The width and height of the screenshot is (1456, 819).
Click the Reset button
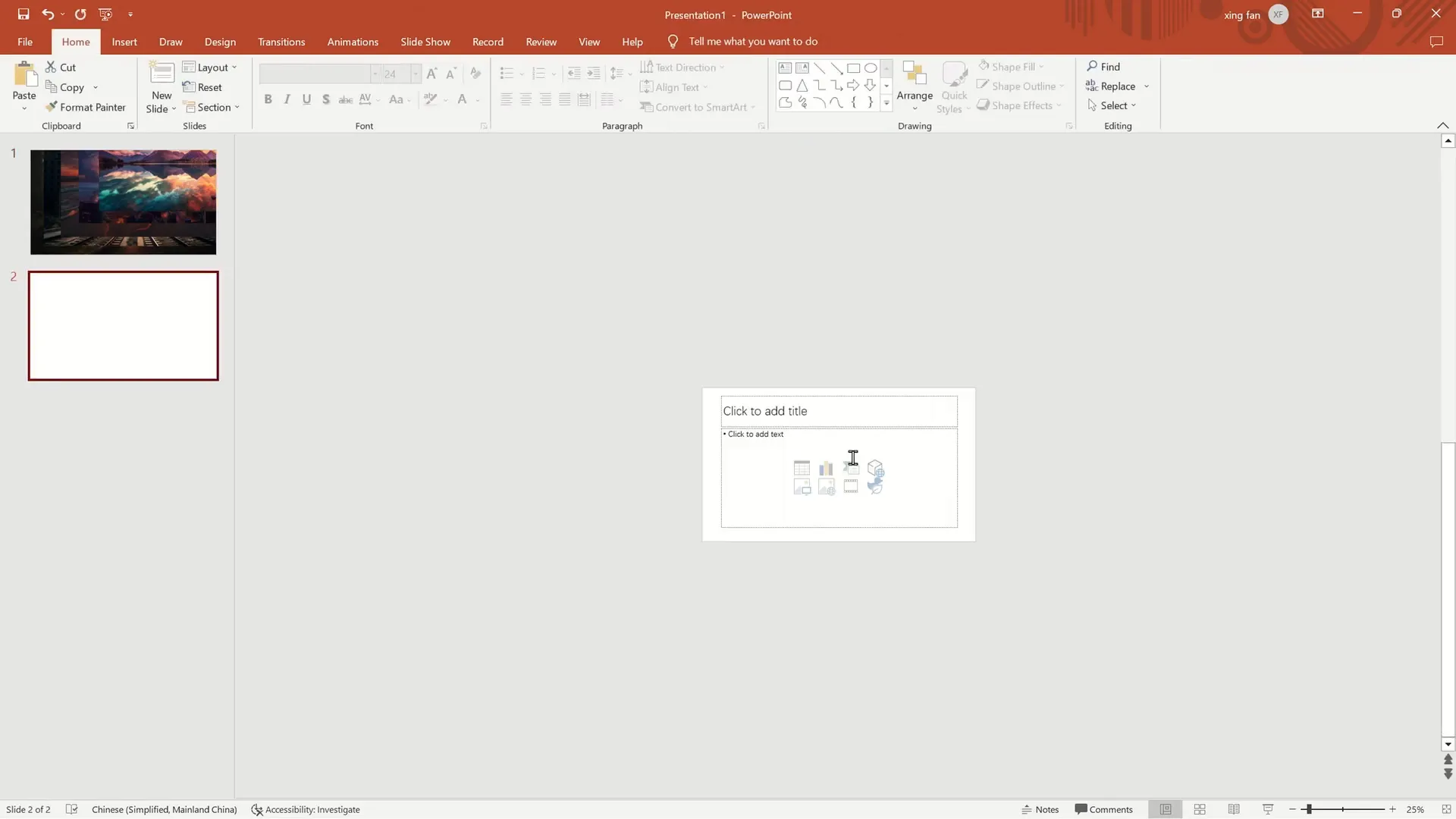202,87
